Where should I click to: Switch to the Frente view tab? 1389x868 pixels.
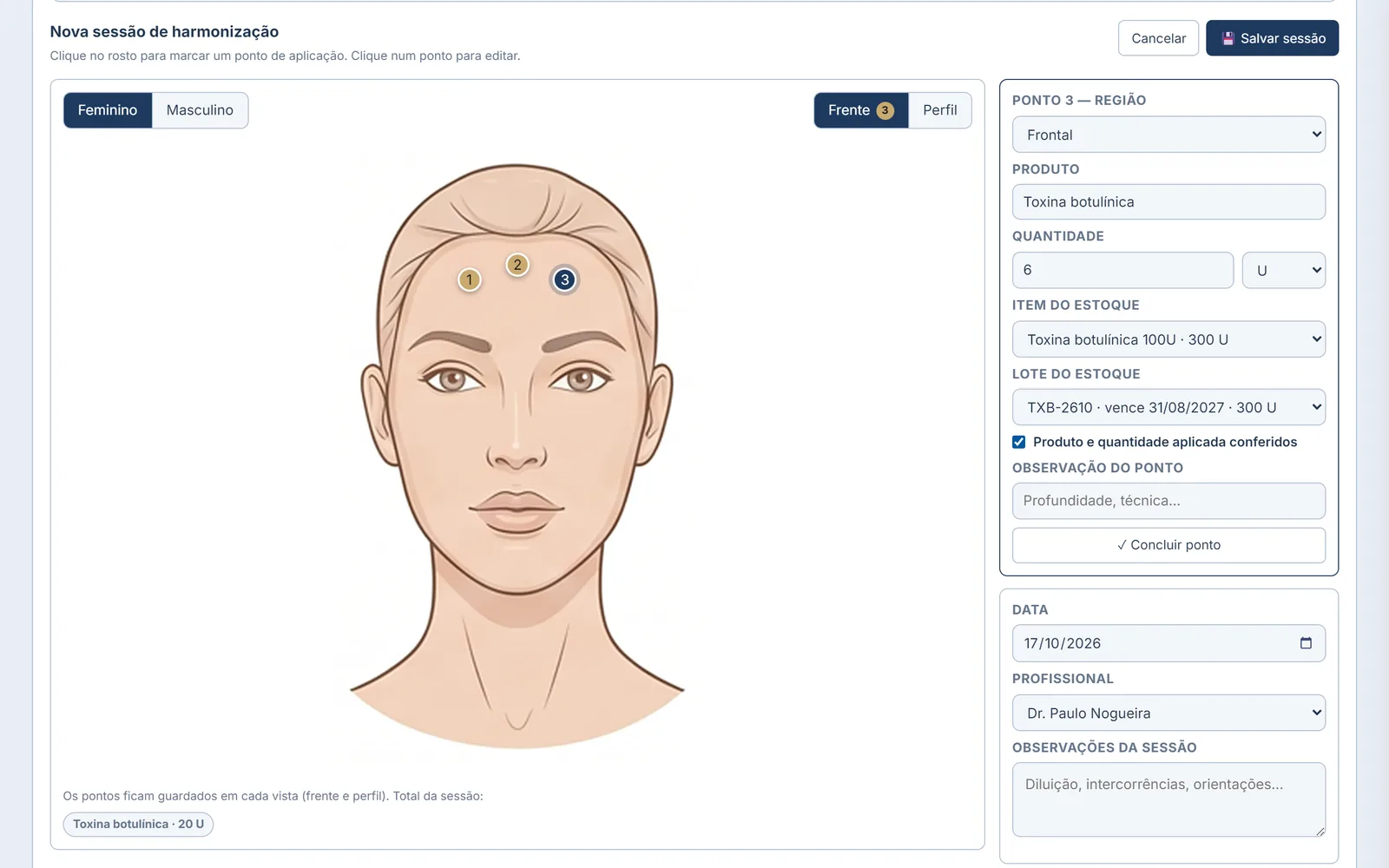click(861, 110)
